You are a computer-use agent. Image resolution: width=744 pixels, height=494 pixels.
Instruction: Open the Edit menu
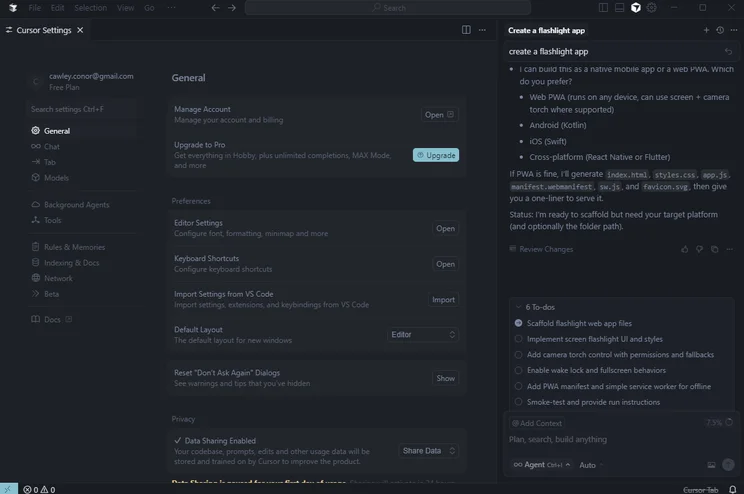[x=57, y=8]
